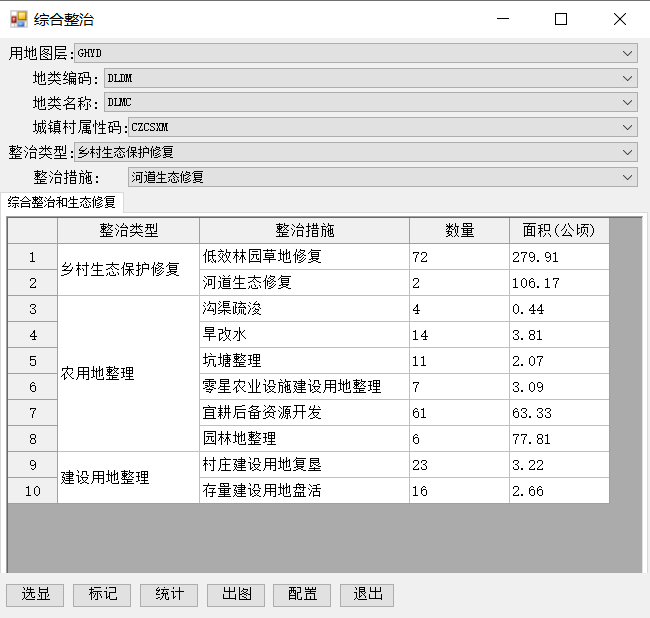Screen dimensions: 650x618
Task: Click the 退出 button
Action: (x=367, y=595)
